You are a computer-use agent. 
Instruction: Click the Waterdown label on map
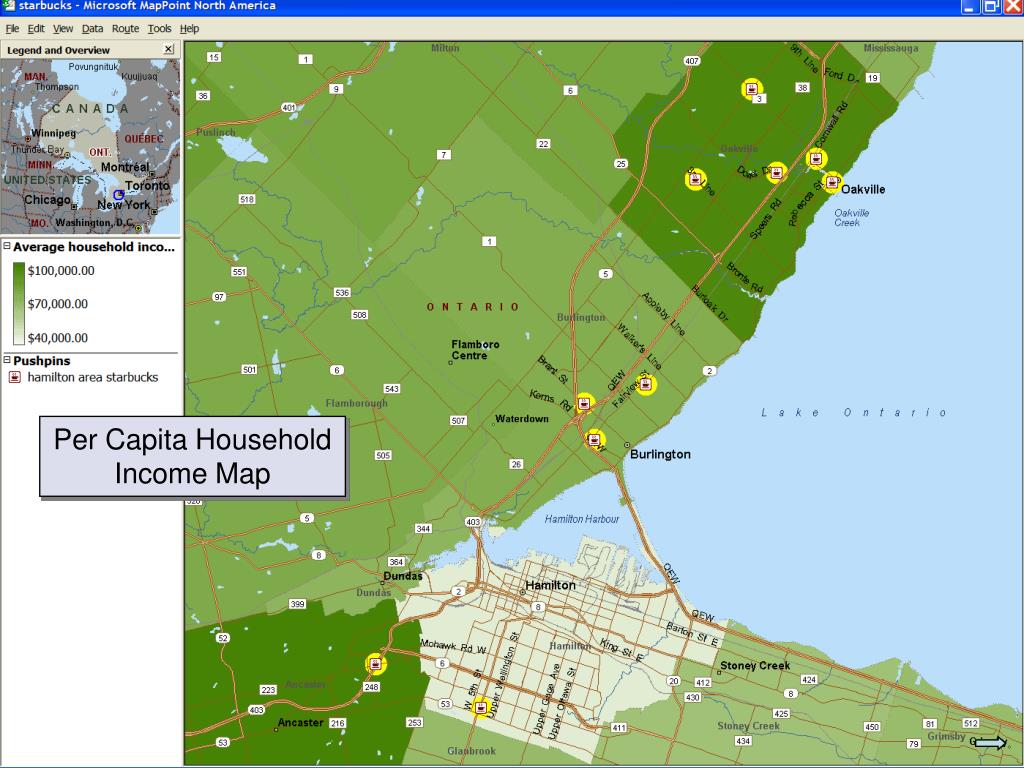pos(522,419)
